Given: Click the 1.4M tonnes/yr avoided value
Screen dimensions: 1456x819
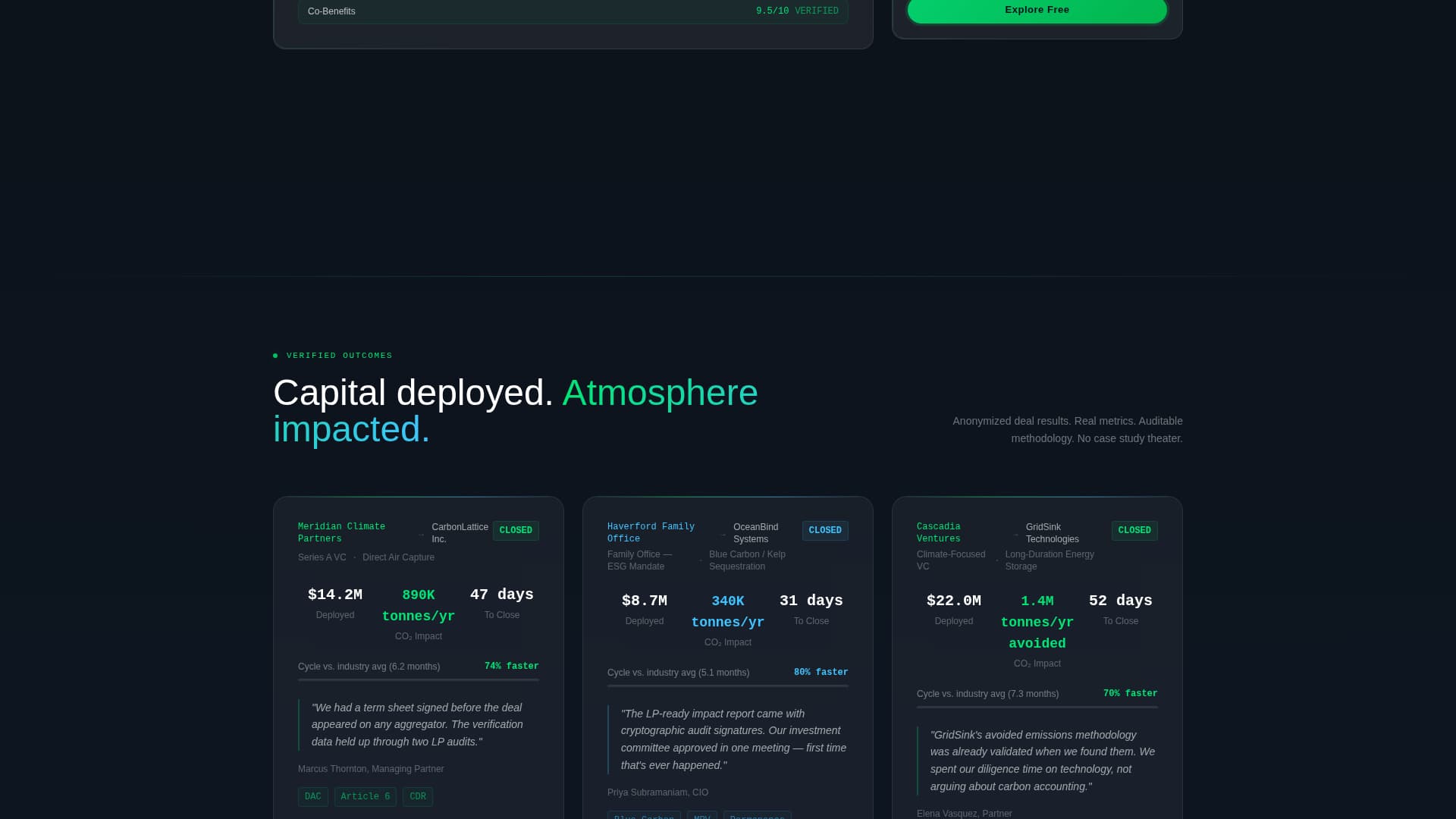Looking at the screenshot, I should tap(1037, 622).
